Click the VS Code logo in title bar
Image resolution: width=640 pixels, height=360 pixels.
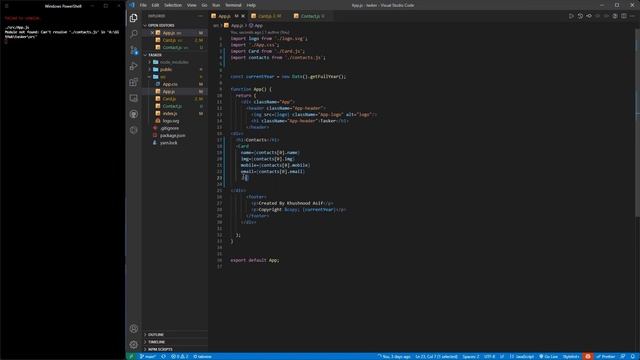(131, 5)
